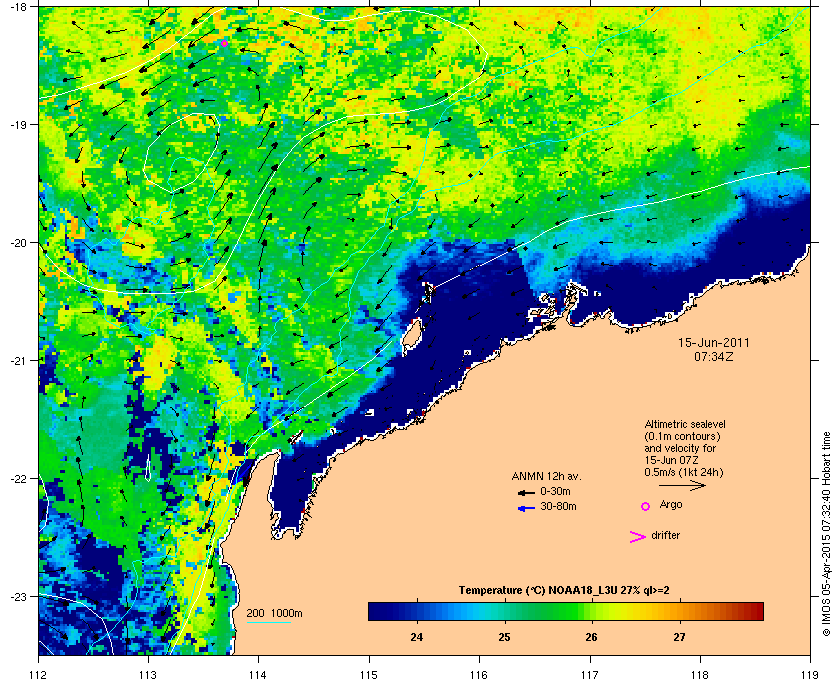Click the colorbar tick label 26
840x680 pixels.
[x=591, y=637]
